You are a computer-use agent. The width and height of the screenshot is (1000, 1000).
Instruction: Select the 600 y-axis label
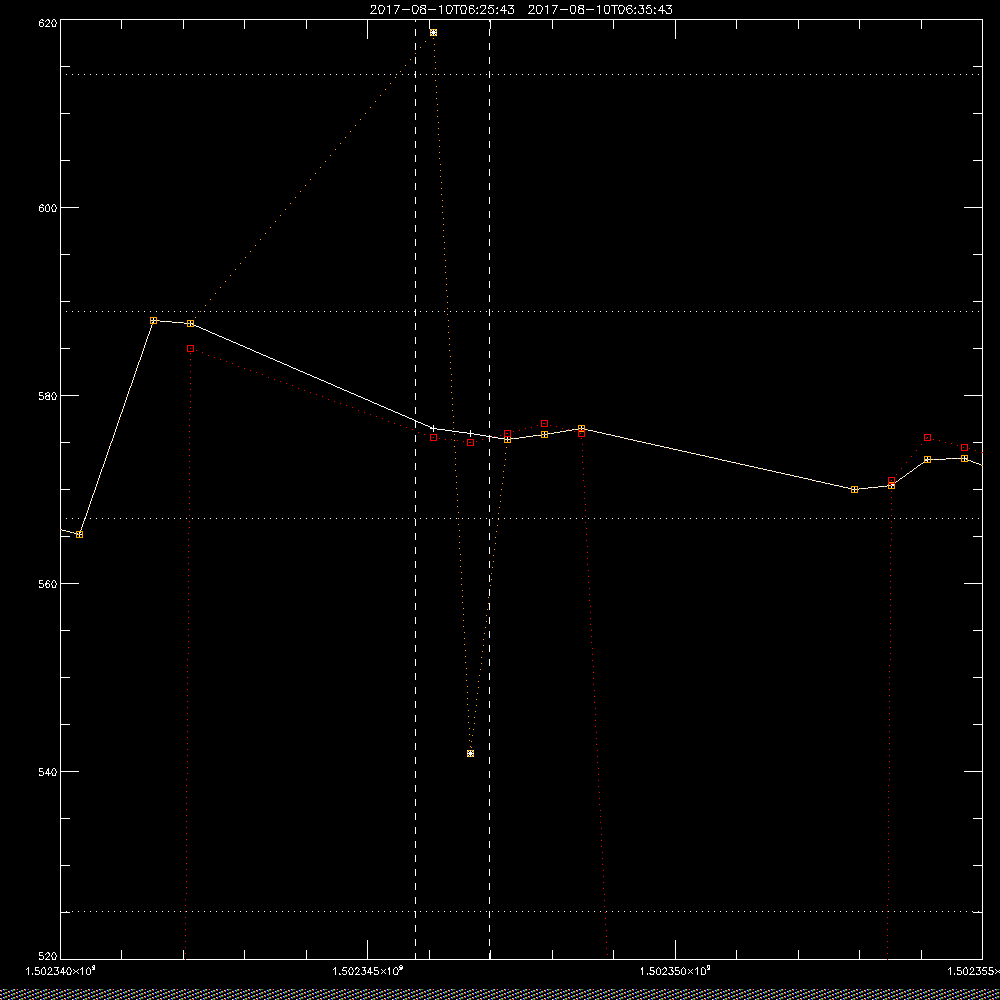pos(48,208)
